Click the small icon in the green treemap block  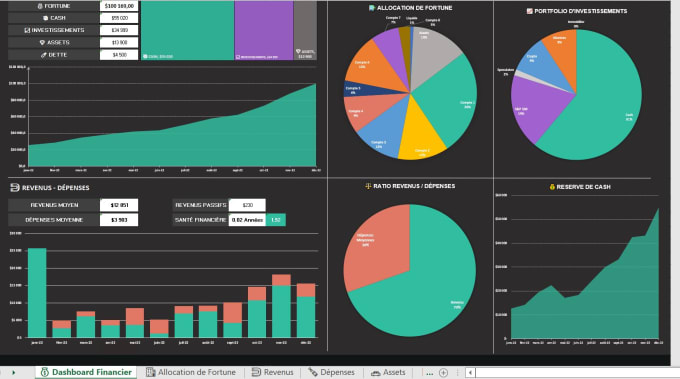(x=145, y=56)
